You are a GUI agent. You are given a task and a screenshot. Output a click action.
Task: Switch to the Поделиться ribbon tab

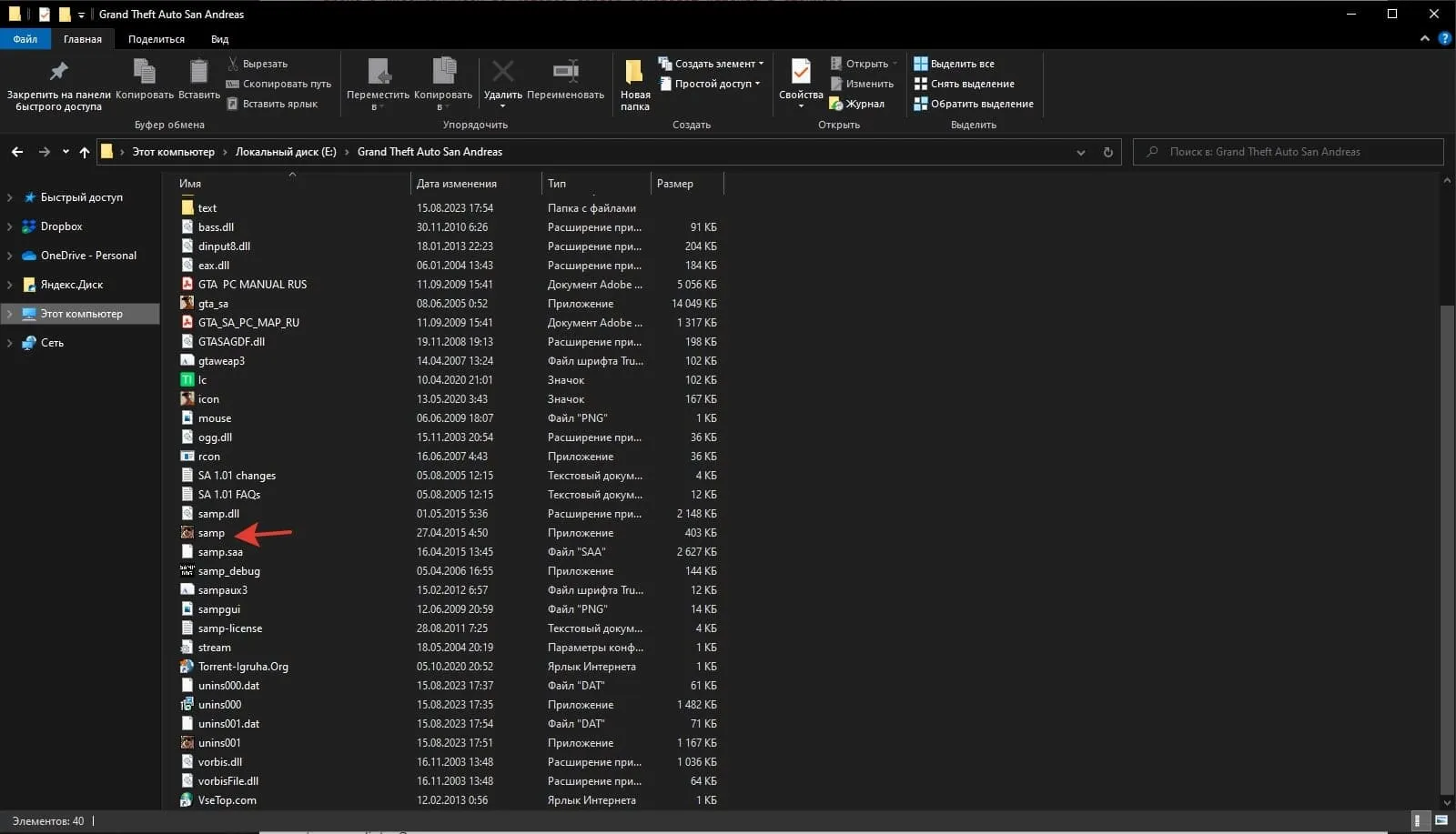coord(157,39)
